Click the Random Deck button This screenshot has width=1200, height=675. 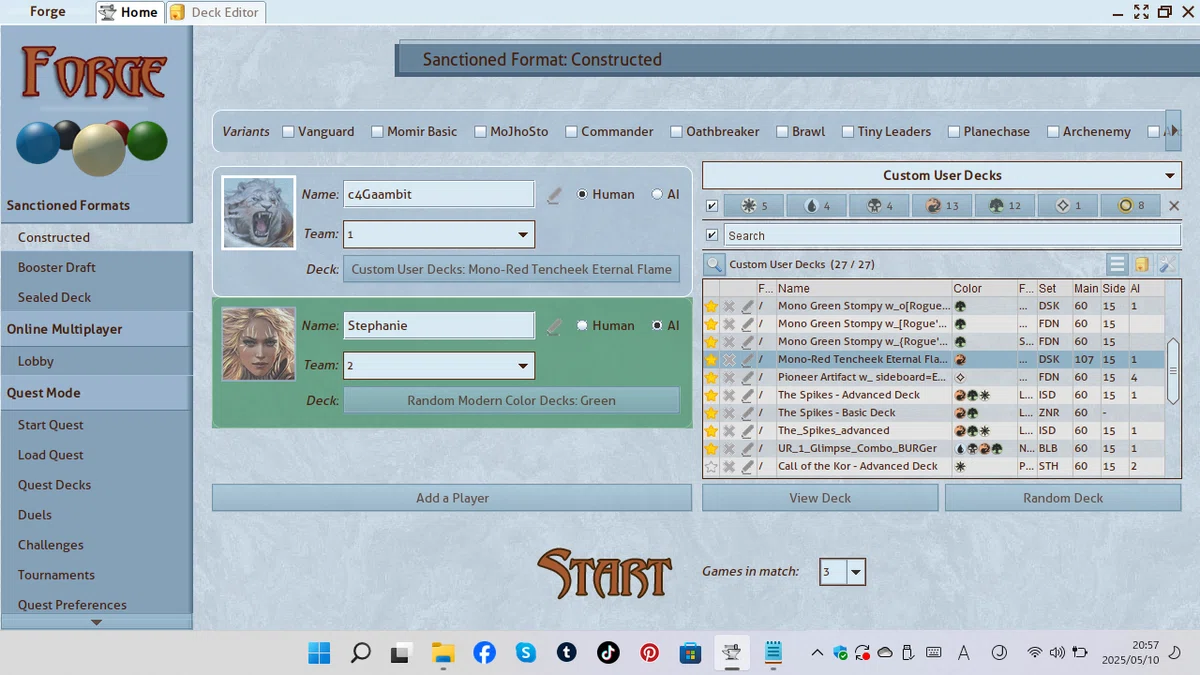(x=1063, y=498)
